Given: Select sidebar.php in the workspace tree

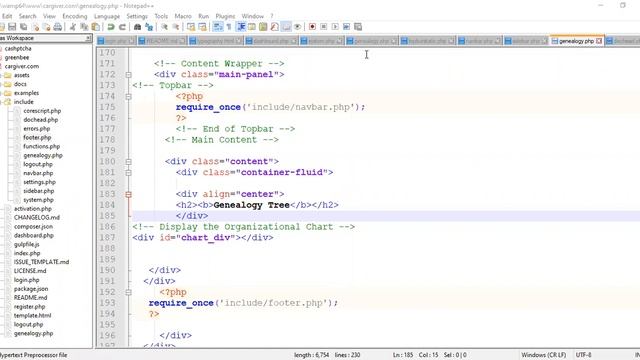Looking at the screenshot, I should pos(38,191).
